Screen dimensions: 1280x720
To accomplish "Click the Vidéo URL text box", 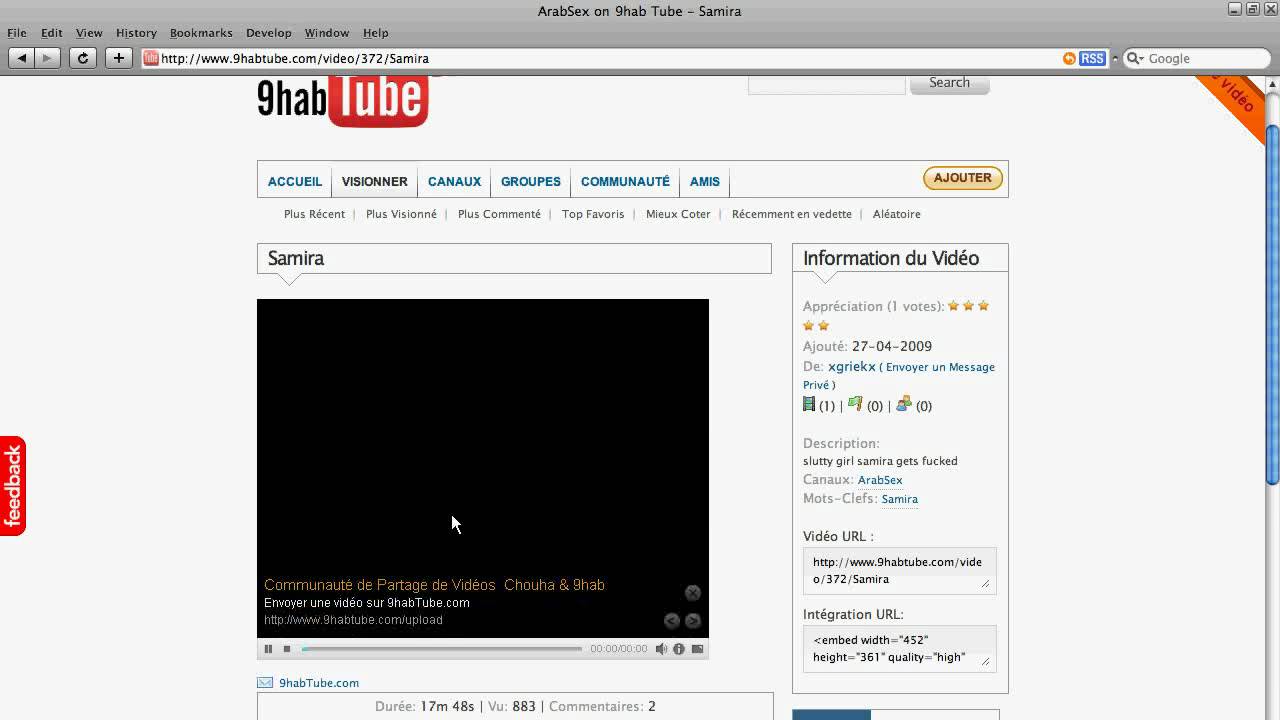I will tap(899, 570).
